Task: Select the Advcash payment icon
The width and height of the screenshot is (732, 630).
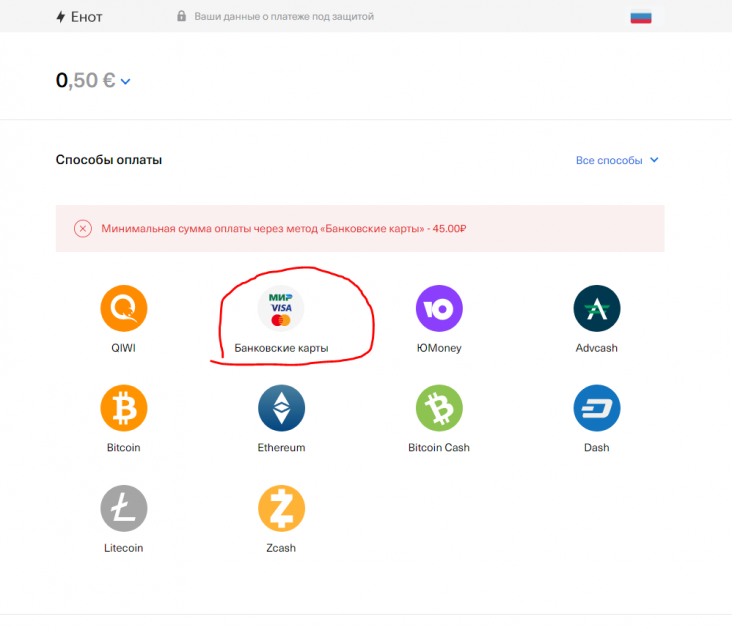Action: [x=597, y=308]
